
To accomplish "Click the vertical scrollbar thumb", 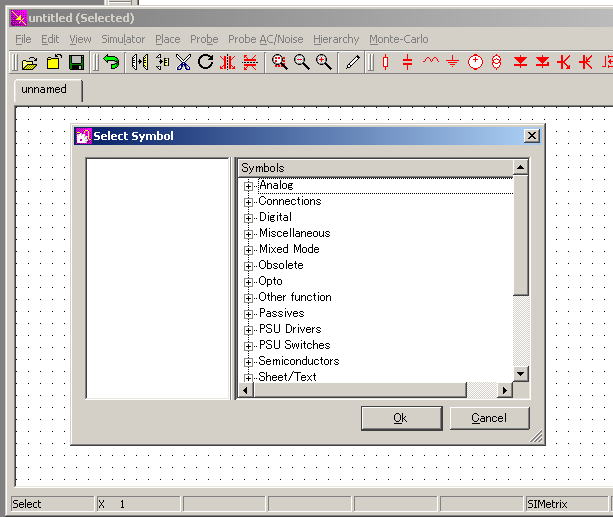I will tap(520, 235).
